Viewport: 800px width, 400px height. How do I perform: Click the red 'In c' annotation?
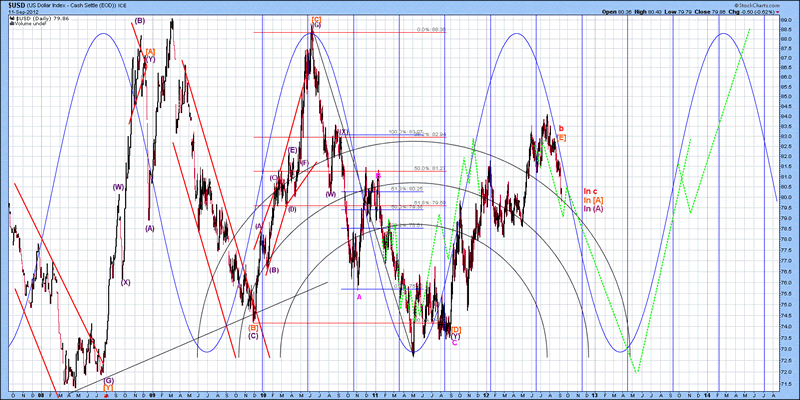pos(591,191)
